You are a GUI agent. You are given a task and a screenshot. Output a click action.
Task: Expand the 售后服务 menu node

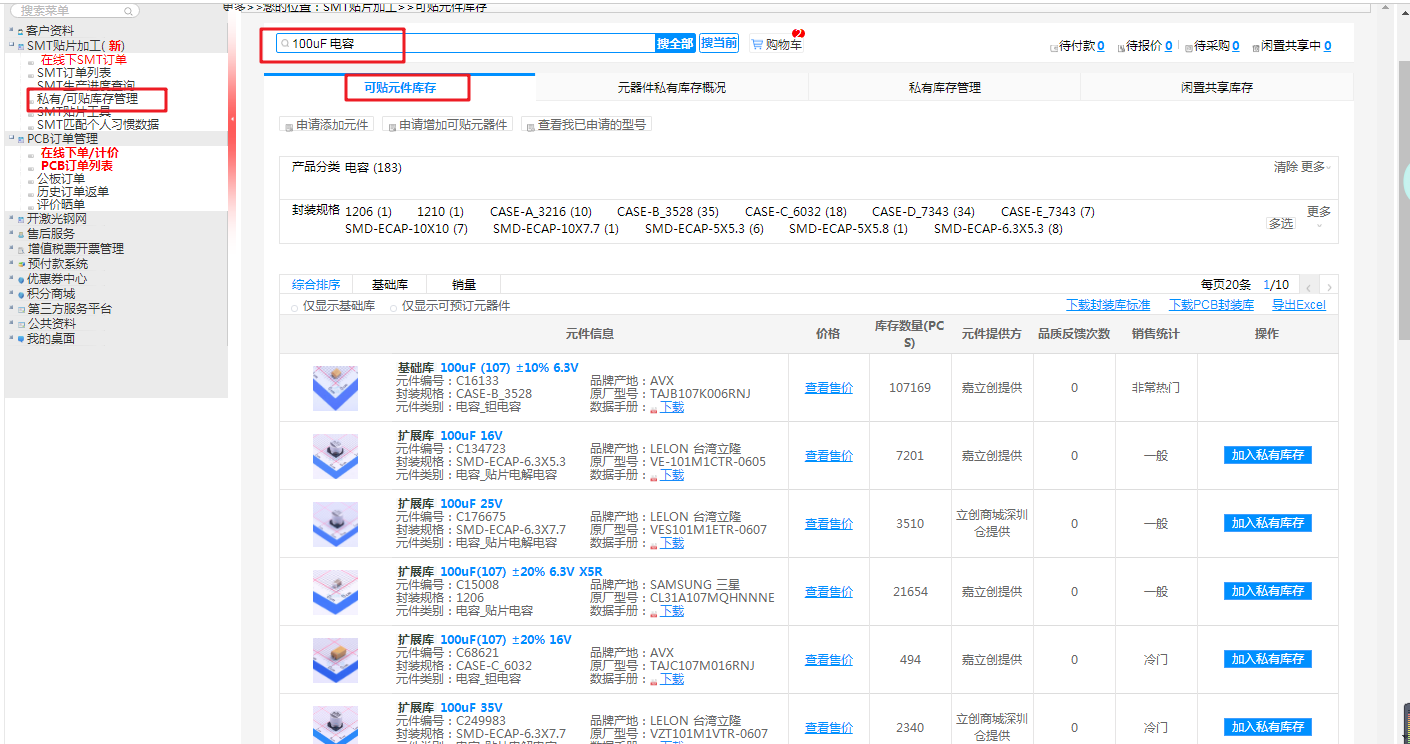coord(11,234)
